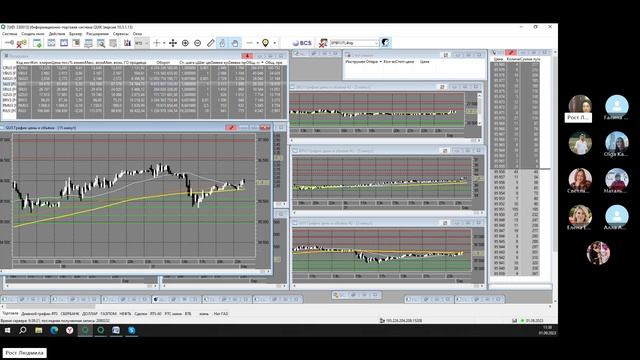
Task: Click the line style tool icon
Action: click(x=249, y=43)
